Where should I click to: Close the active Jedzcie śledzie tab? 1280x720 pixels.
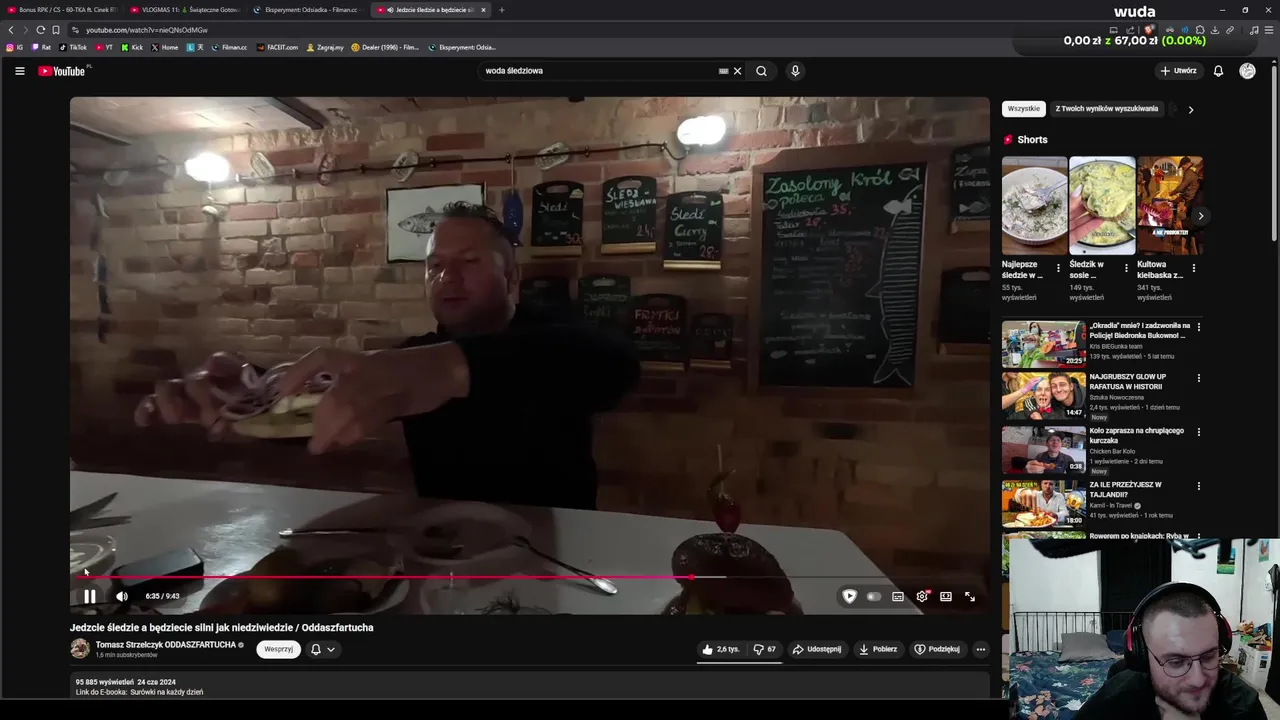(483, 10)
